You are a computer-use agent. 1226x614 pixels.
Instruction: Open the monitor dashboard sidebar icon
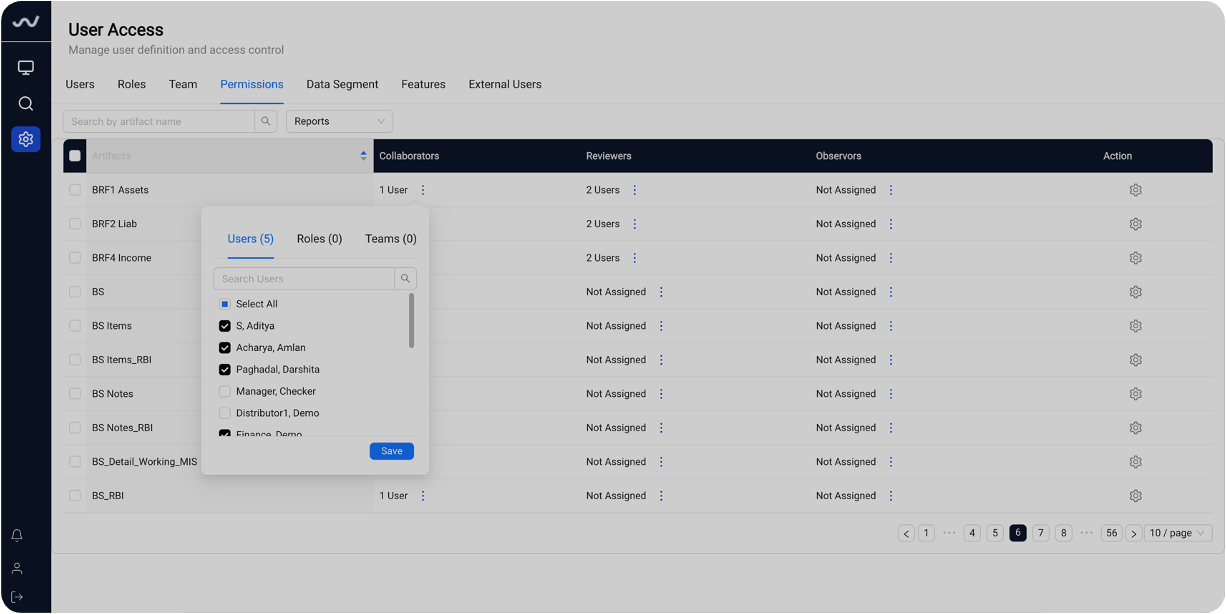26,68
